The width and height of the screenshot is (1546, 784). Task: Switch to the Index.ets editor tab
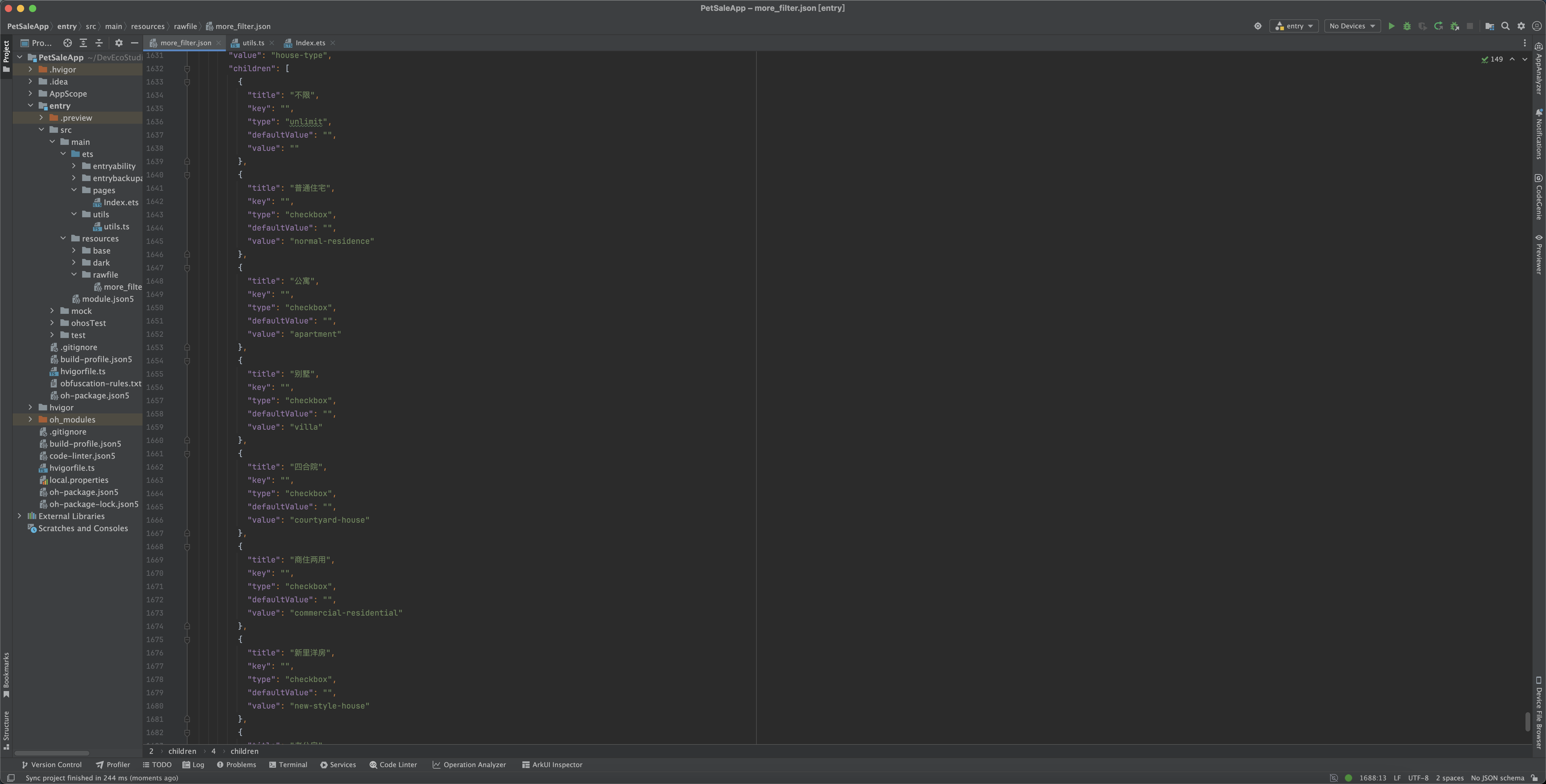[x=310, y=43]
